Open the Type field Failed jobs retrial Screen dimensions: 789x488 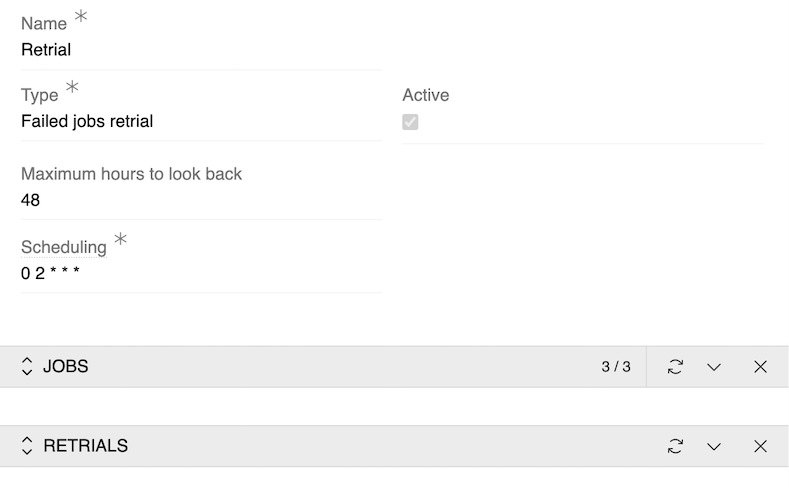click(200, 122)
